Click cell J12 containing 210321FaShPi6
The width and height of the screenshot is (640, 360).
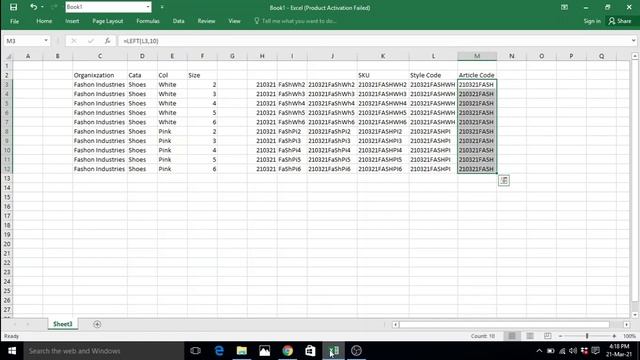coord(332,169)
